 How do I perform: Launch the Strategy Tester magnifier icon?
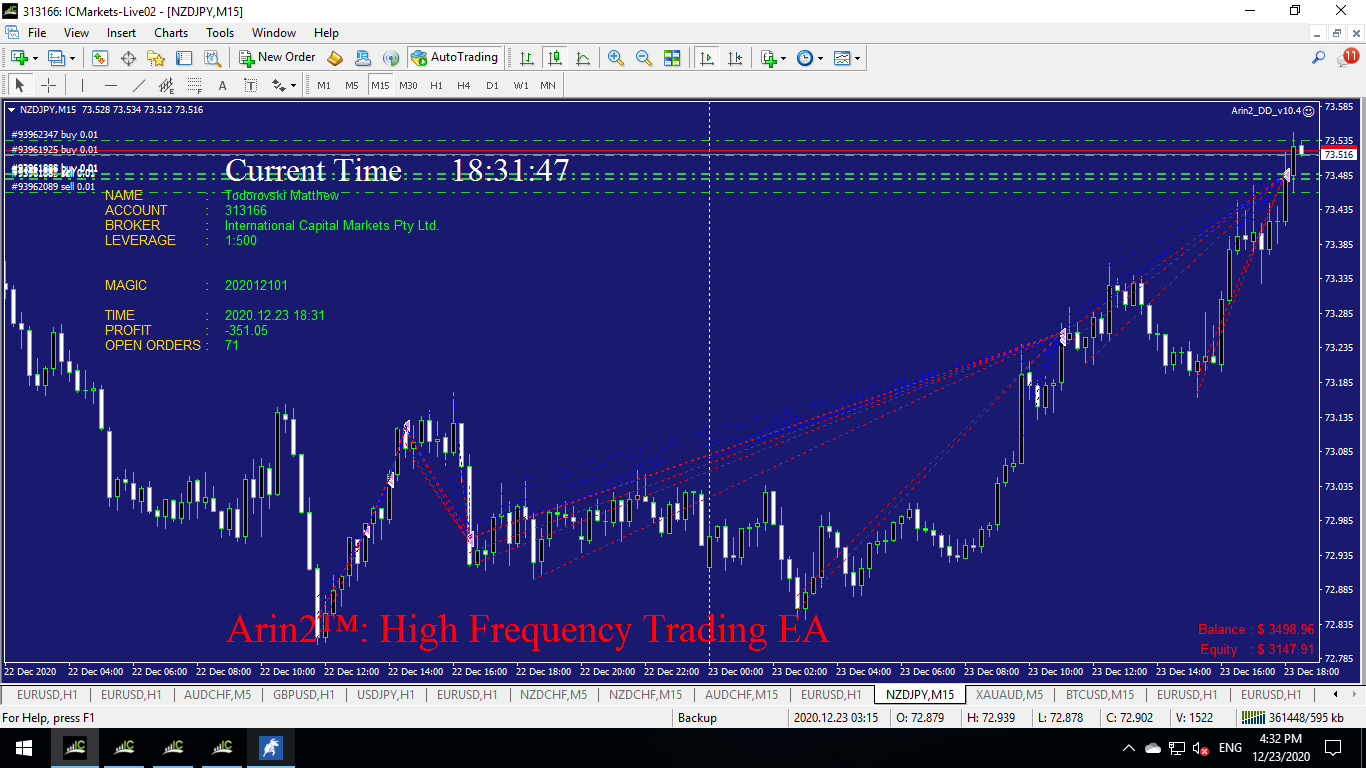pos(212,58)
